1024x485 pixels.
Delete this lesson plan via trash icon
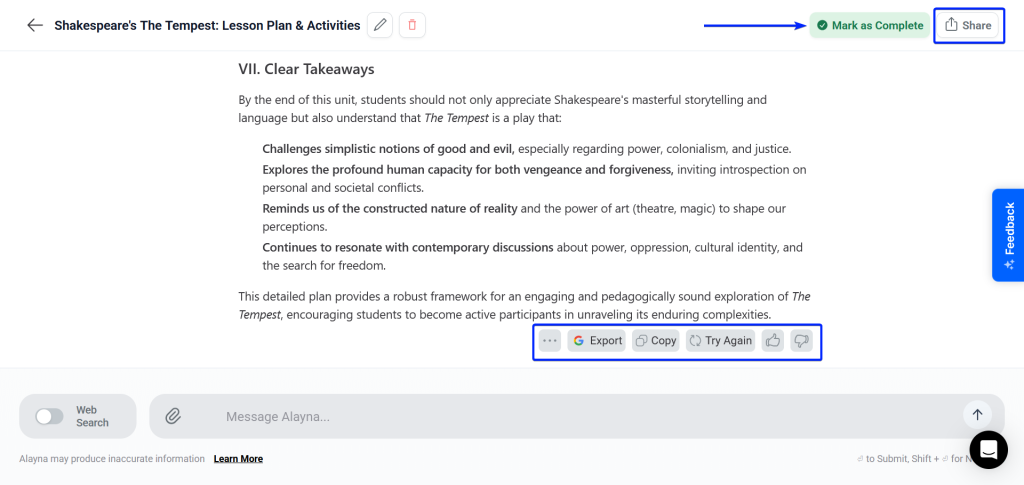[412, 25]
